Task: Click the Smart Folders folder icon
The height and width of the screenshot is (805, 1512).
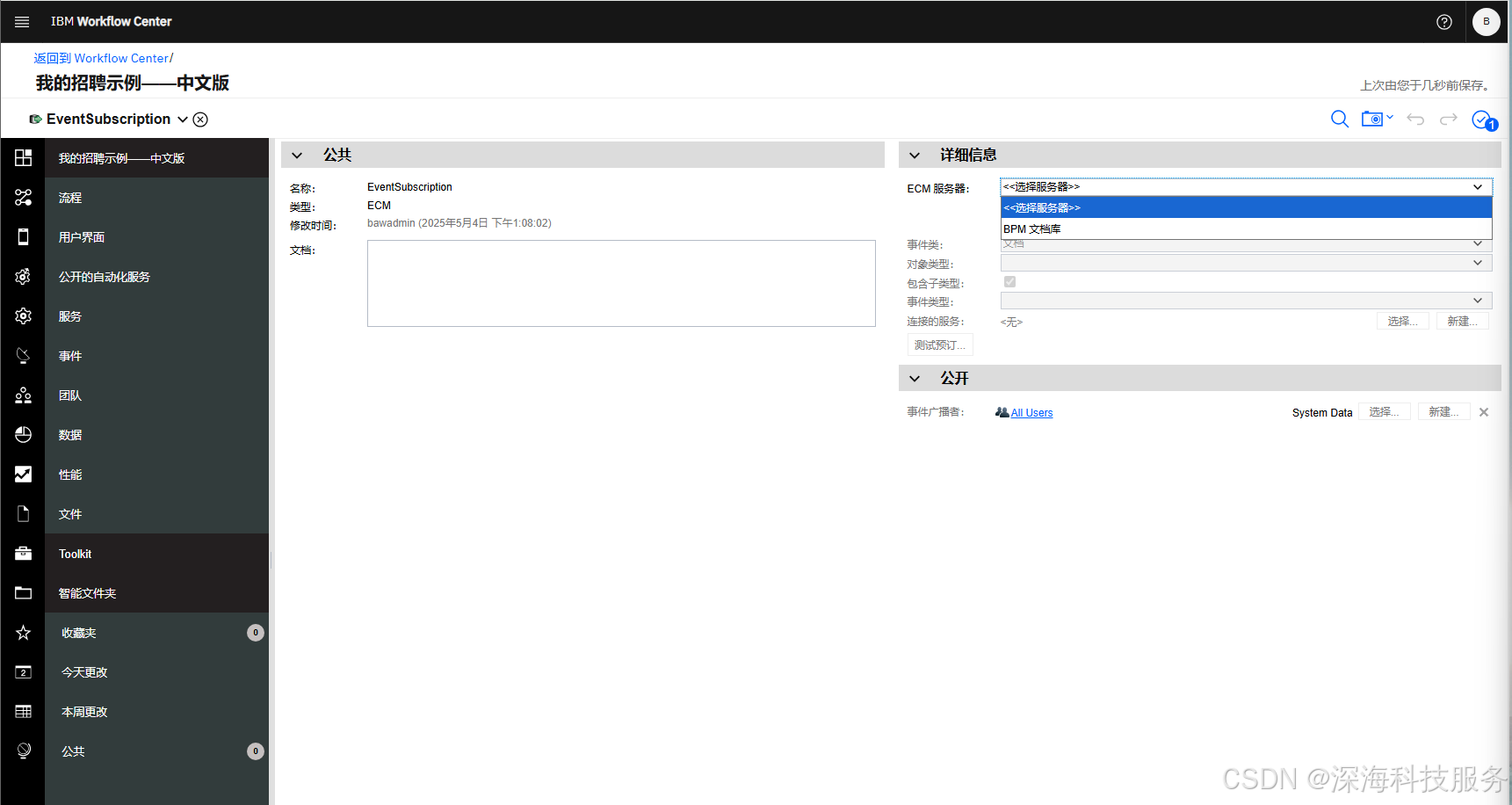Action: tap(23, 593)
